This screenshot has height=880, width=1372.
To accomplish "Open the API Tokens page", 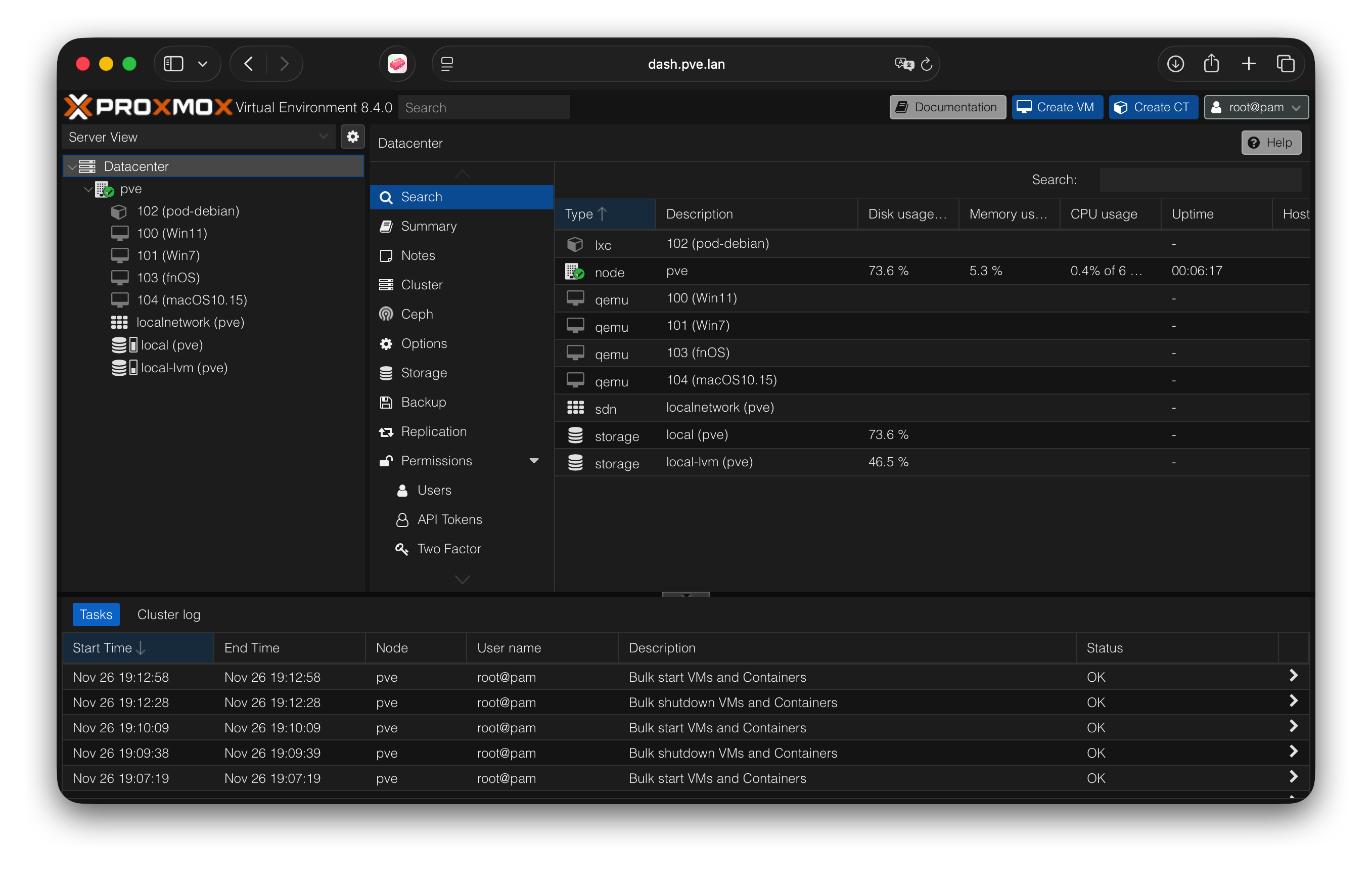I will click(x=449, y=519).
